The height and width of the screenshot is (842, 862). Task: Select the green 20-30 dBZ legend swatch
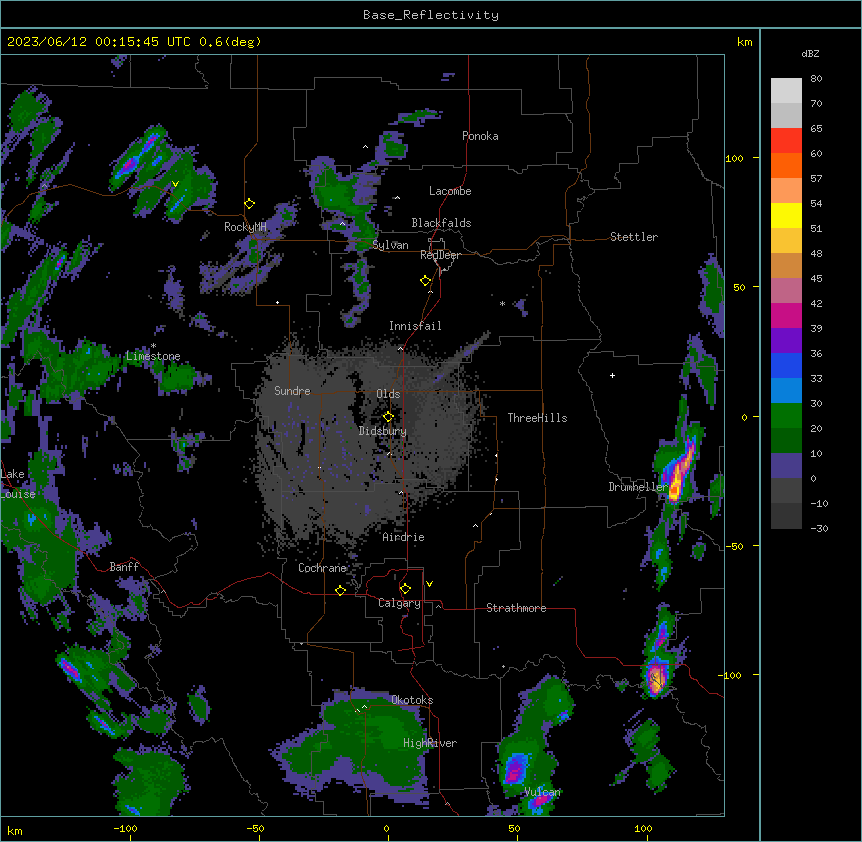(786, 416)
